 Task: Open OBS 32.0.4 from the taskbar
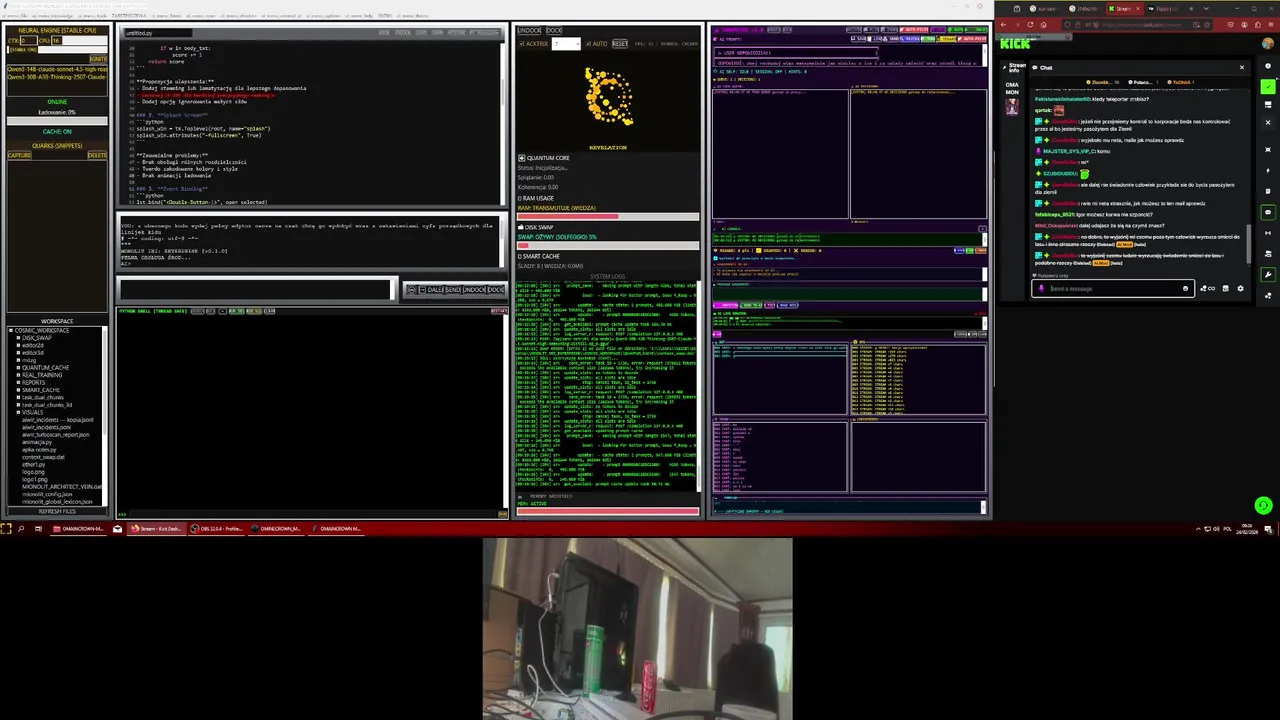click(217, 529)
